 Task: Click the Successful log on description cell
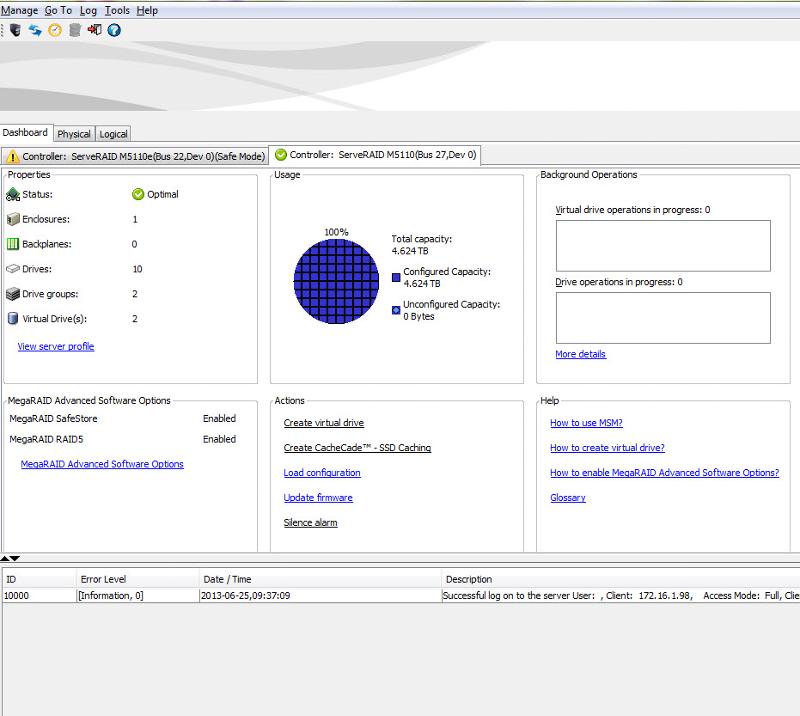pos(621,596)
